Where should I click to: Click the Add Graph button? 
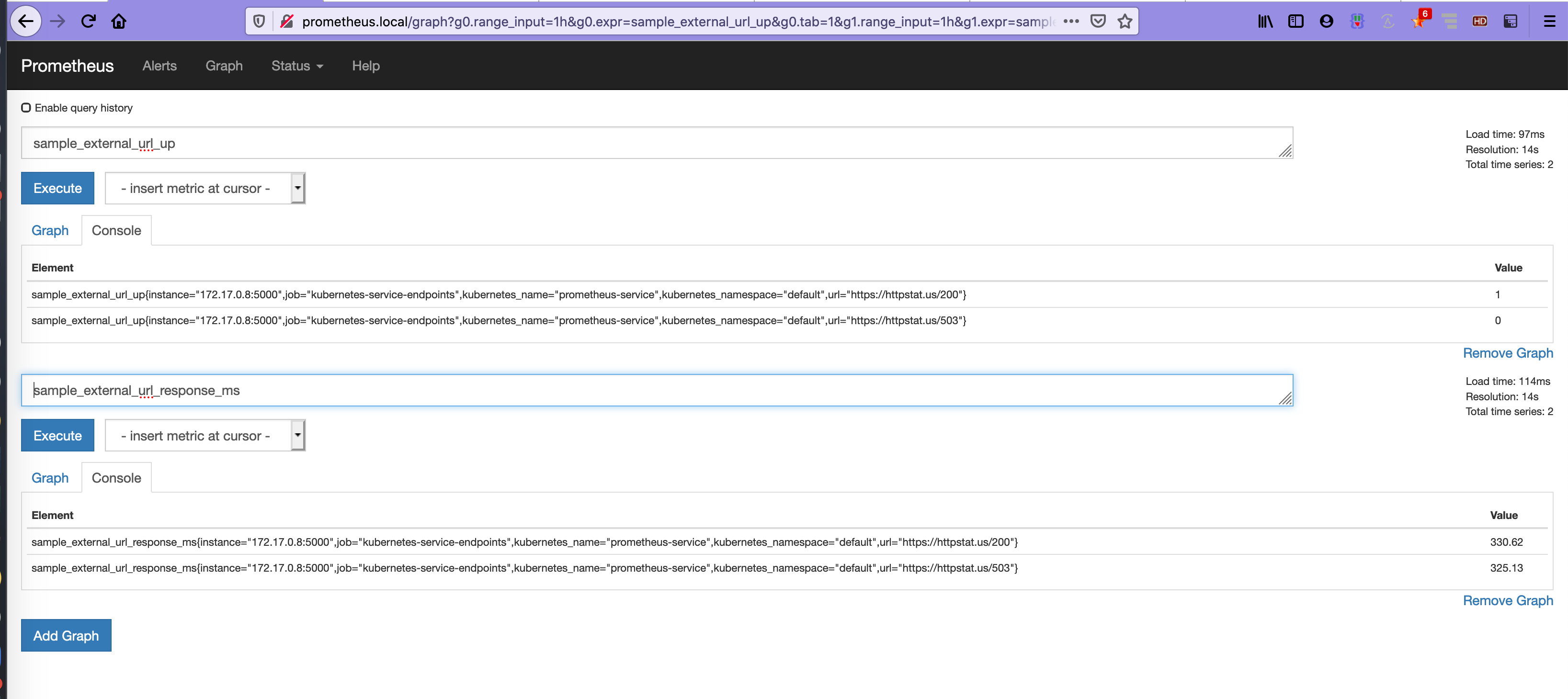(x=66, y=635)
